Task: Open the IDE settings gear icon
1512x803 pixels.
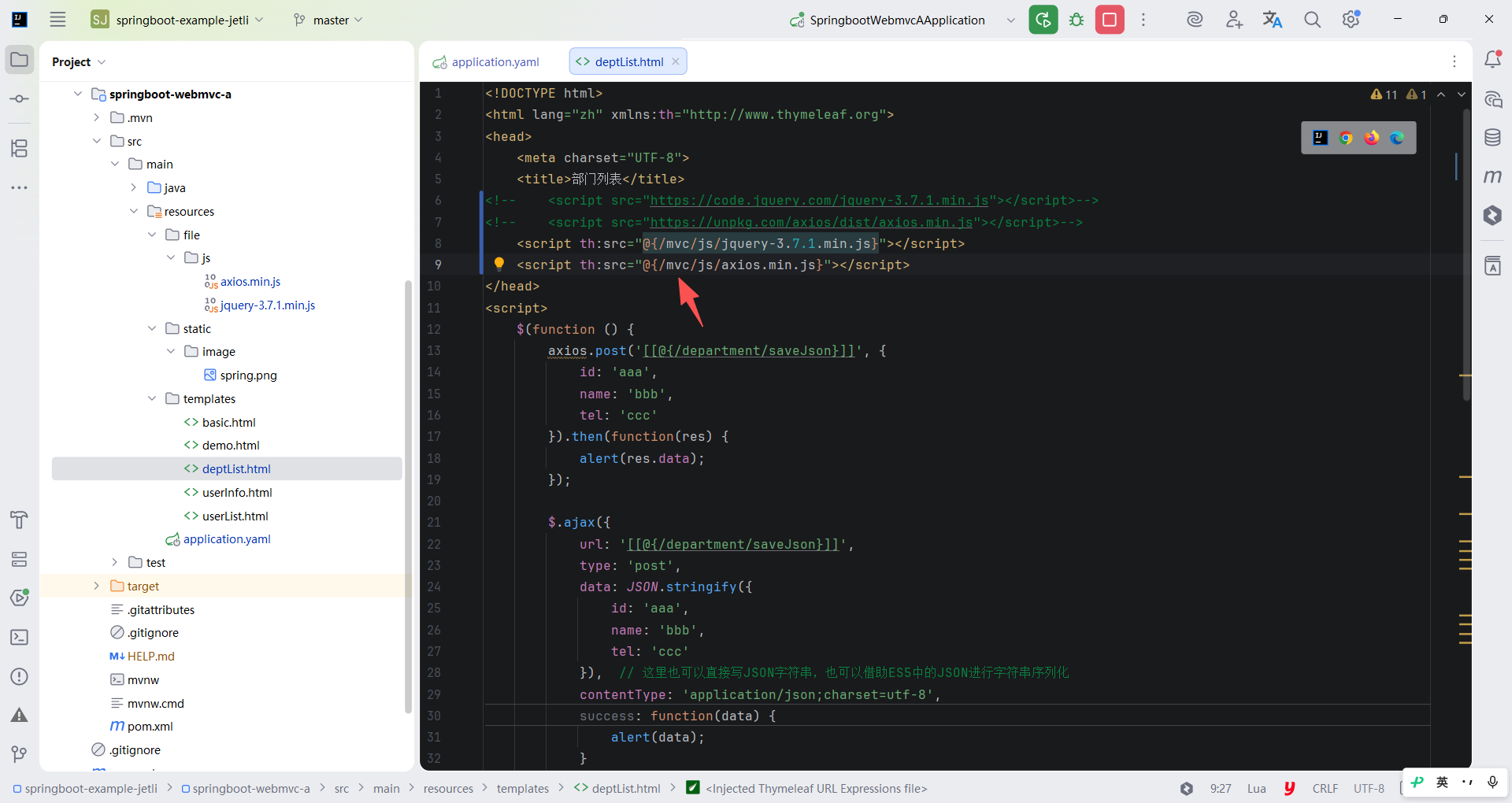Action: (x=1351, y=20)
